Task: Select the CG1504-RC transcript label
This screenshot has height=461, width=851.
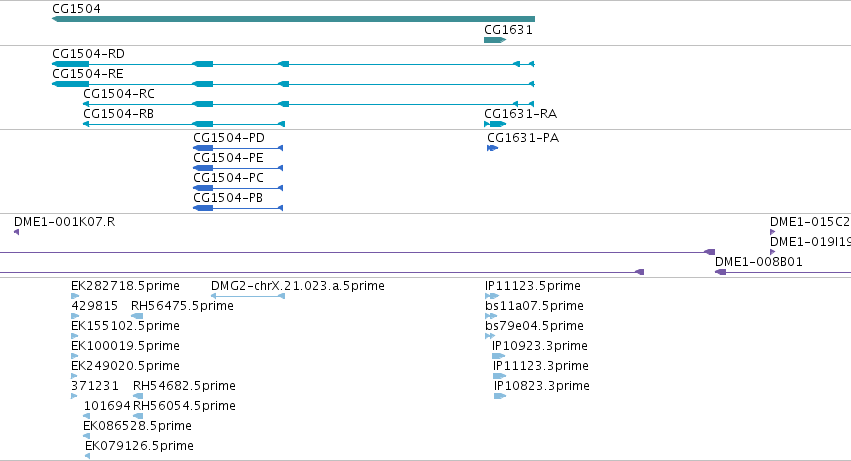Action: click(x=119, y=94)
